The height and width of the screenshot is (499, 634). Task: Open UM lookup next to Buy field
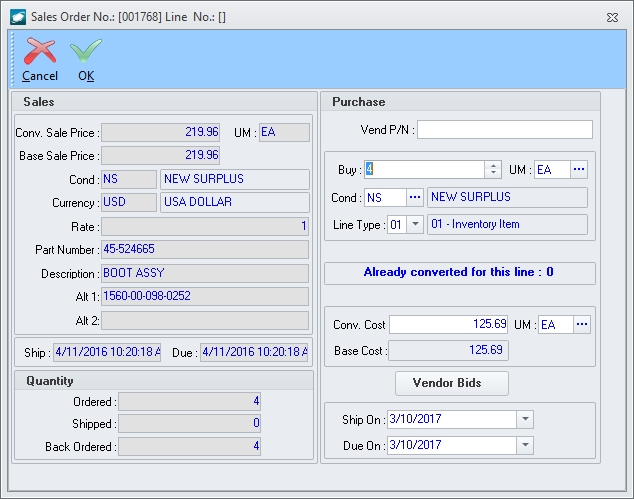point(579,169)
